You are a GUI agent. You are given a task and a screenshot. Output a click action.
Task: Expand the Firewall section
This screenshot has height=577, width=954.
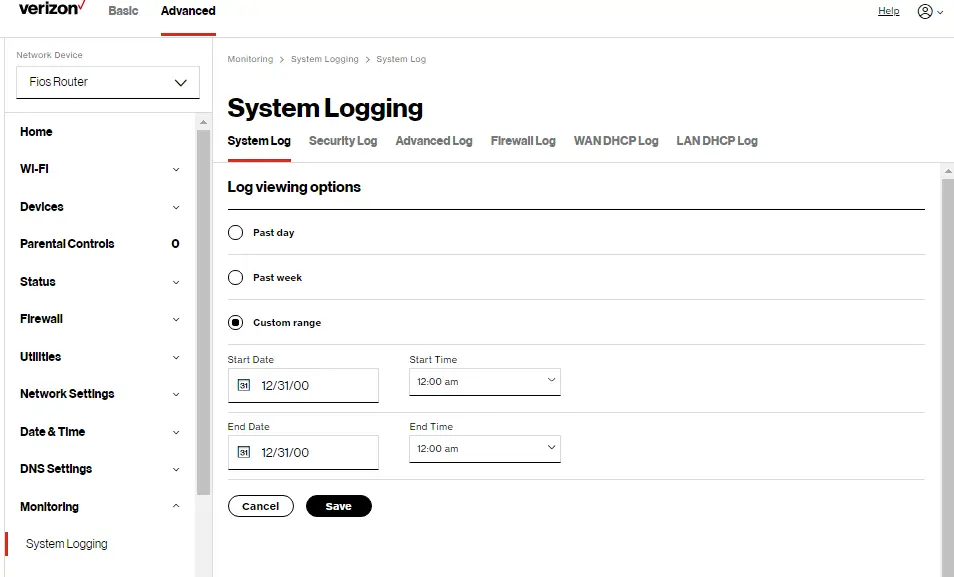coord(100,319)
